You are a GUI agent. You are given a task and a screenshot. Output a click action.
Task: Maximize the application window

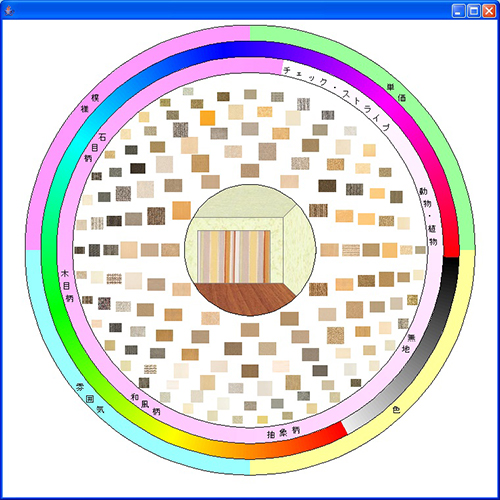[474, 11]
